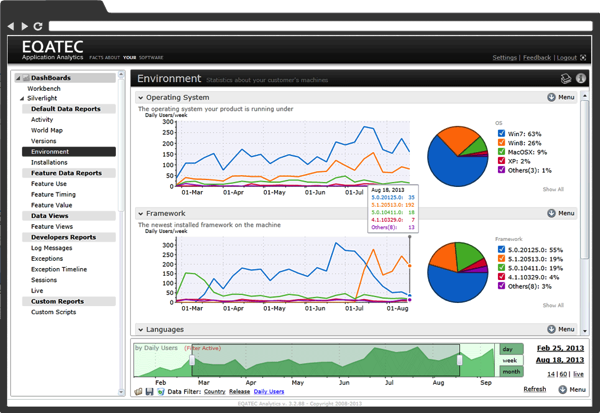Reload the page with the refresh icon
Screen dimensions: 600x413
tap(38, 26)
